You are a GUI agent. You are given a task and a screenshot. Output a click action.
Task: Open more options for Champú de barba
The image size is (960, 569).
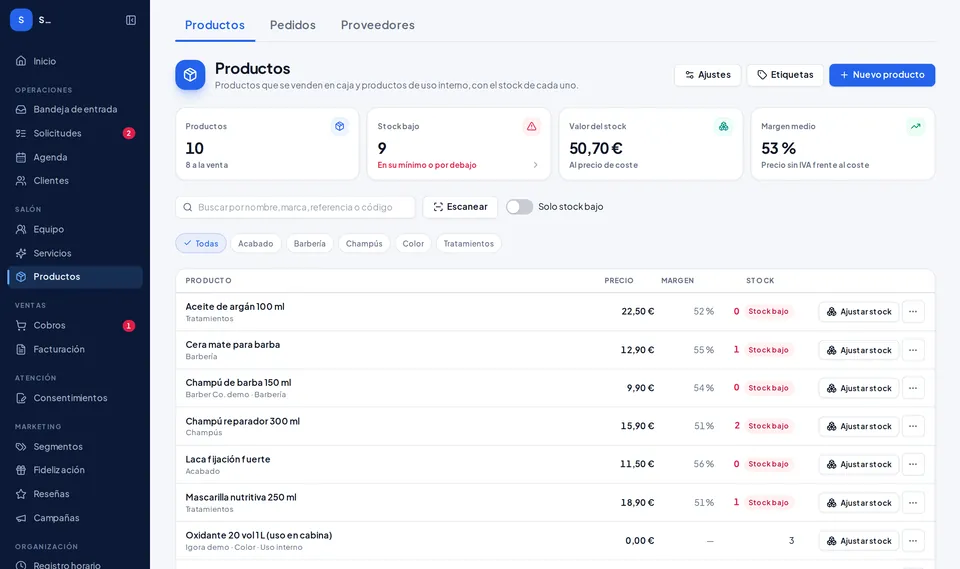tap(913, 388)
